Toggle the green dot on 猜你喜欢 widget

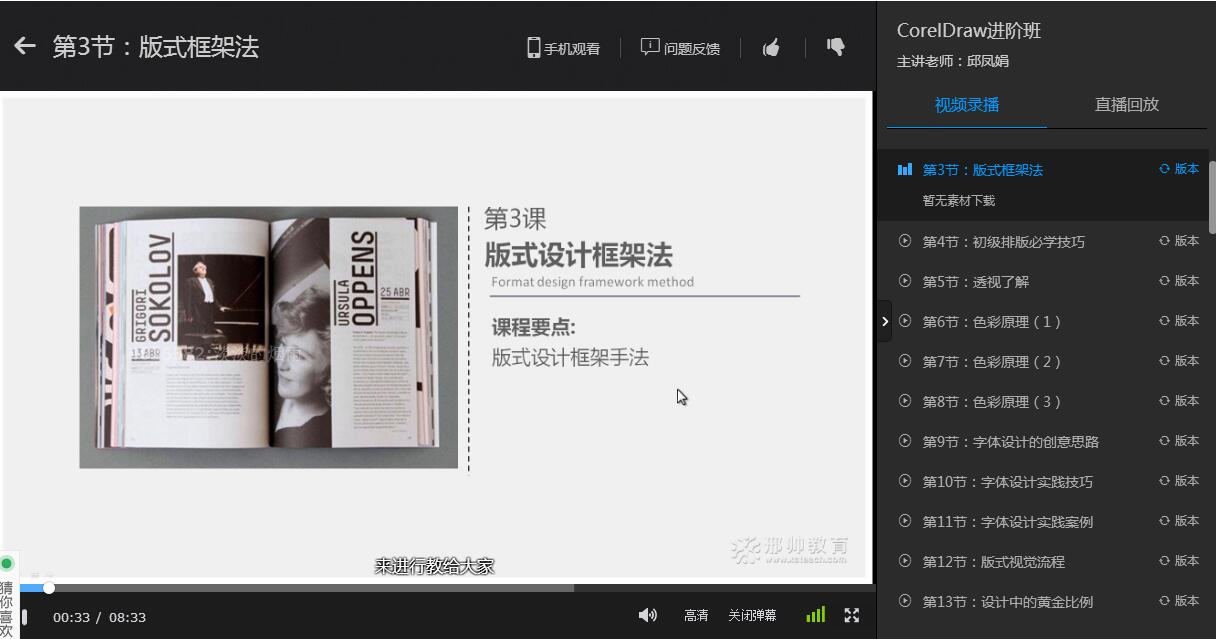tap(7, 564)
